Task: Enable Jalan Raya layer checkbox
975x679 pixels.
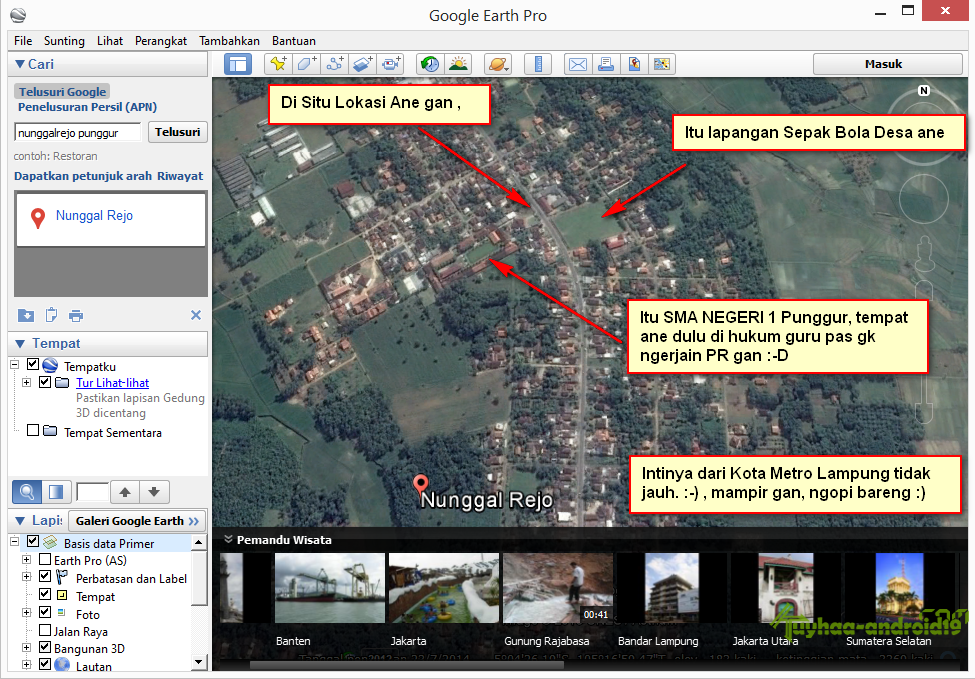Action: [45, 630]
